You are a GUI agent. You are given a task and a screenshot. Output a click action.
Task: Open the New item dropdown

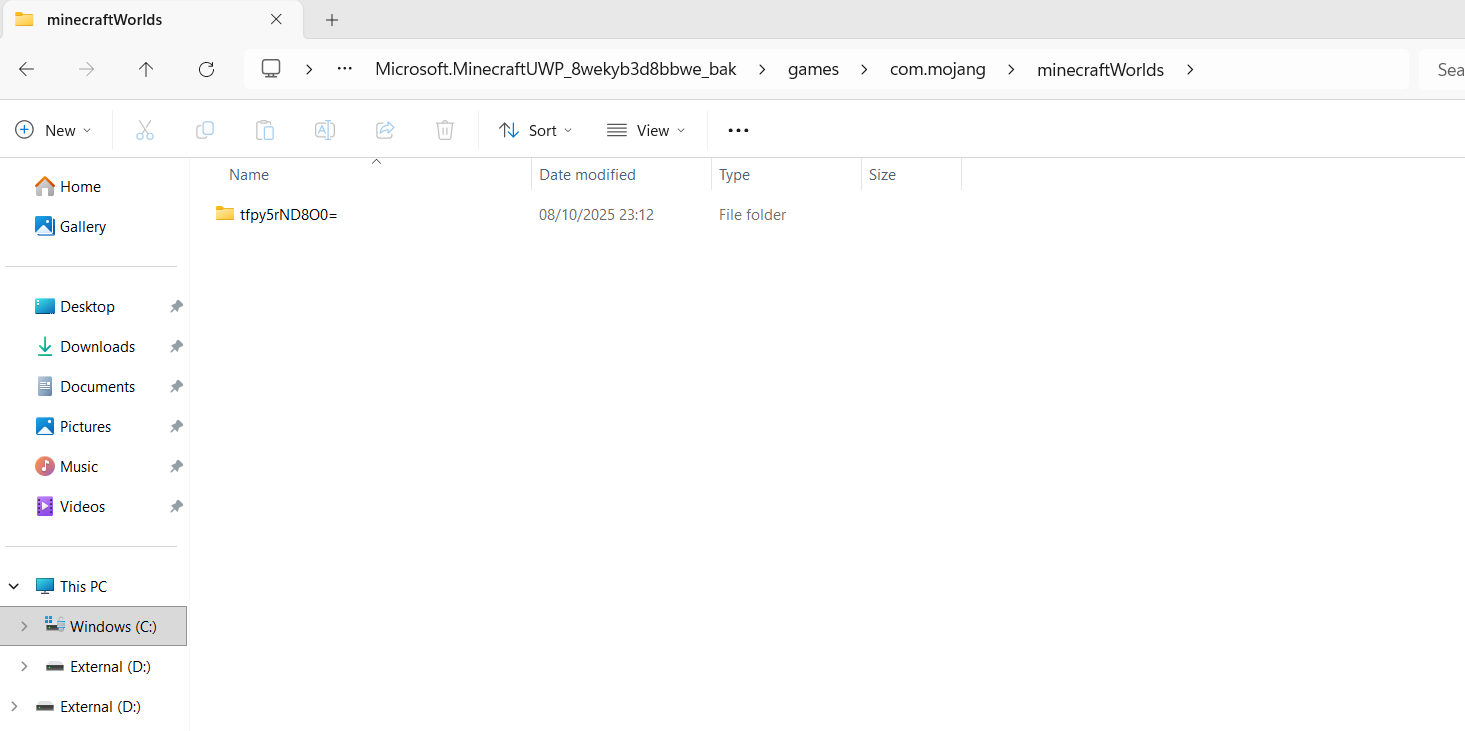click(54, 130)
